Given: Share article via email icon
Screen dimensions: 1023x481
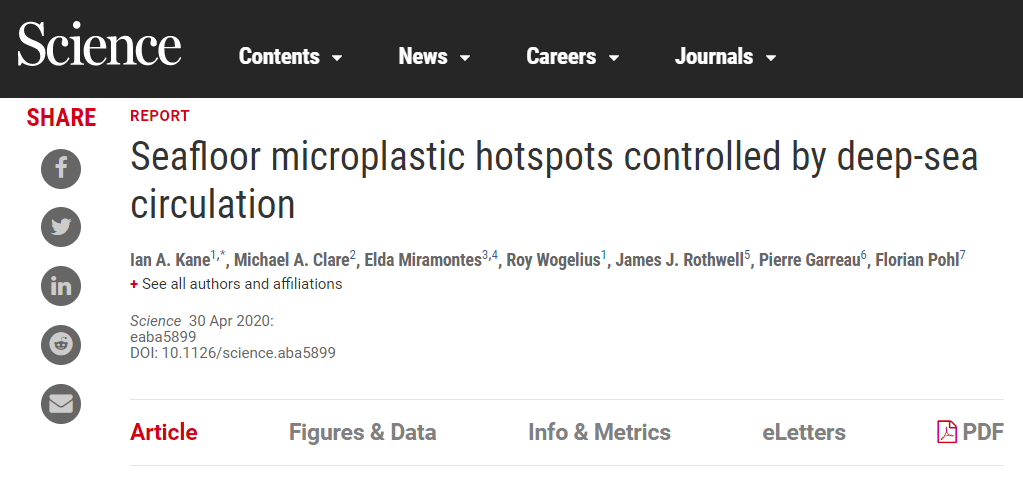Looking at the screenshot, I should point(61,404).
